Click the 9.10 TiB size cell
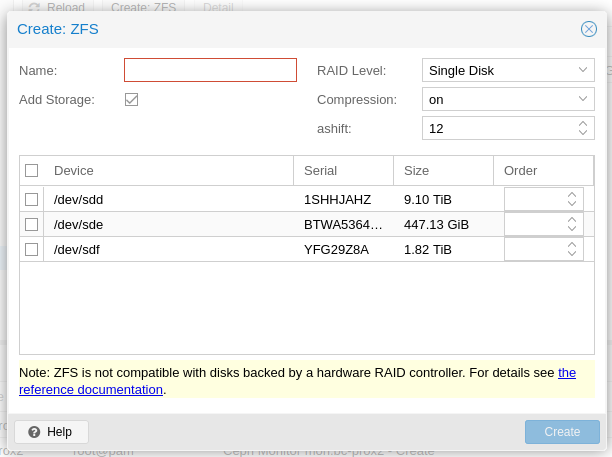612x457 pixels. click(x=428, y=199)
